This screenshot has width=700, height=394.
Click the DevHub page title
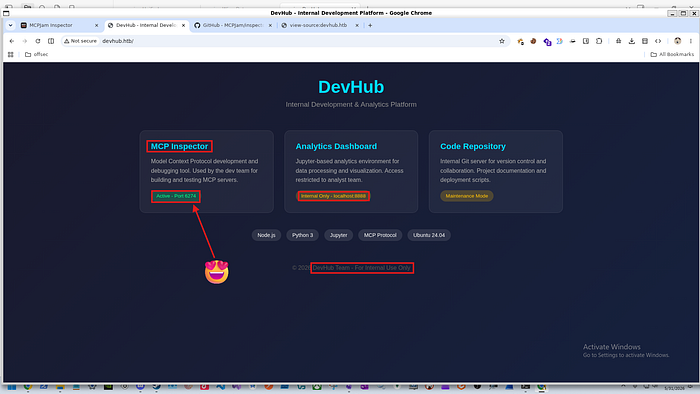coord(351,87)
